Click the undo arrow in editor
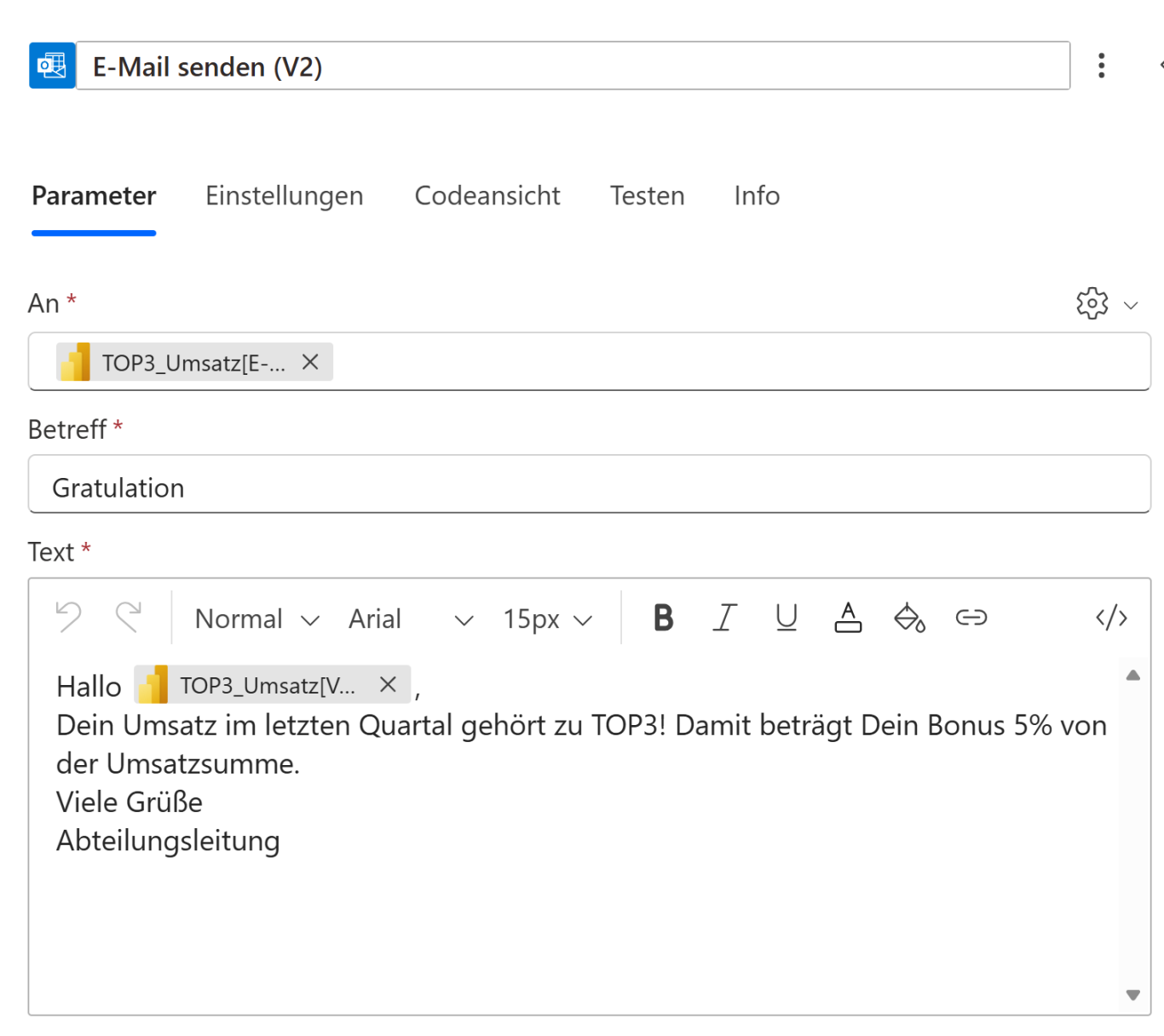This screenshot has width=1164, height=1036. (68, 618)
